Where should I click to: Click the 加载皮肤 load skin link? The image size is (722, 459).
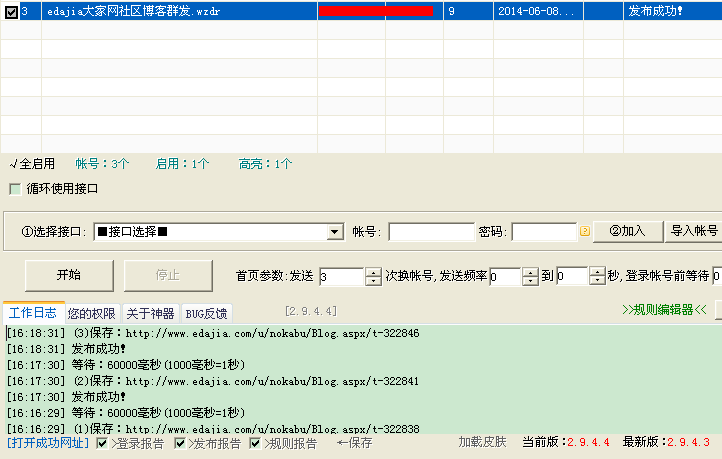click(482, 442)
